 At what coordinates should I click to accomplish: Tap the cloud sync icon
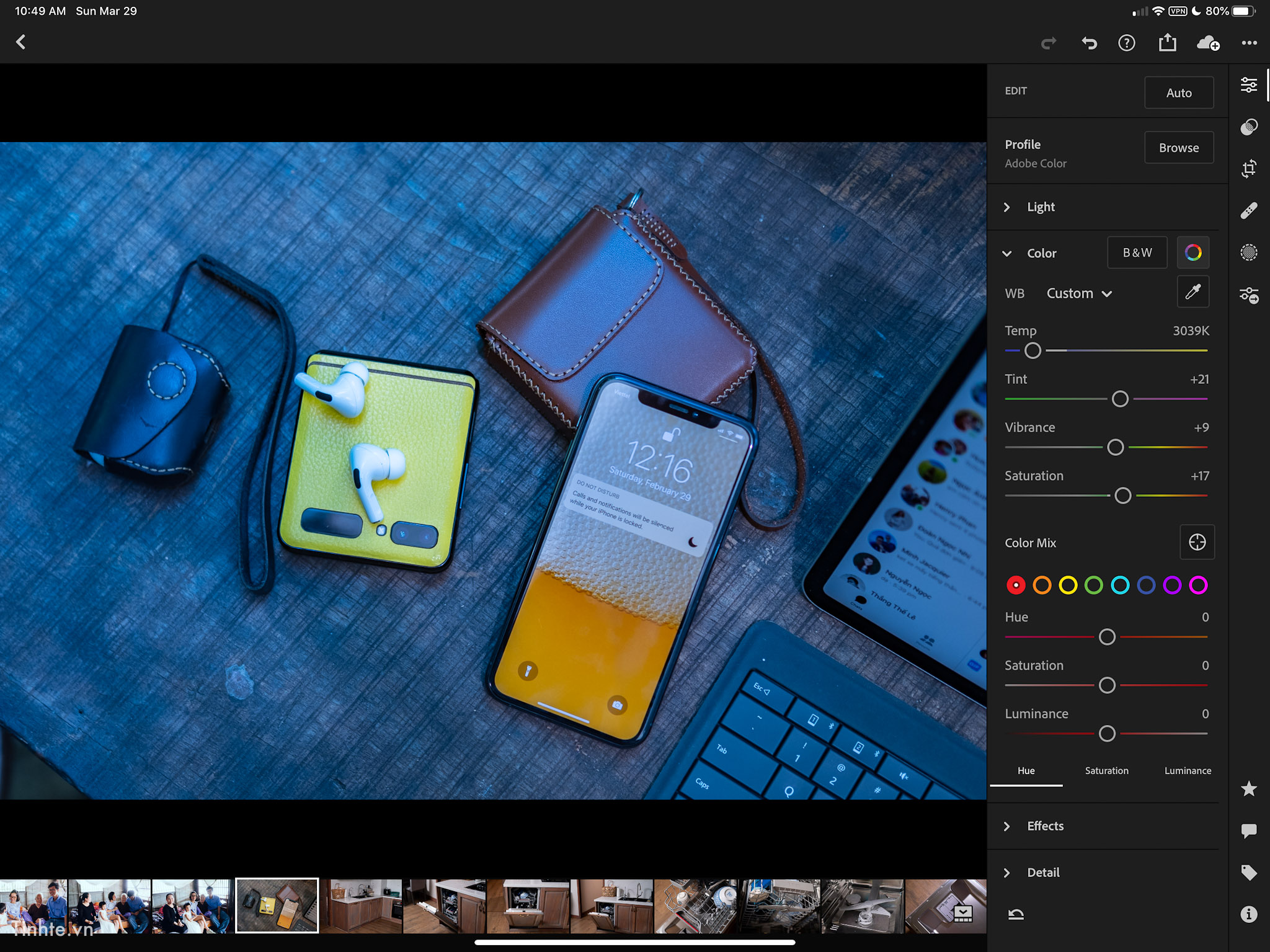(1208, 43)
